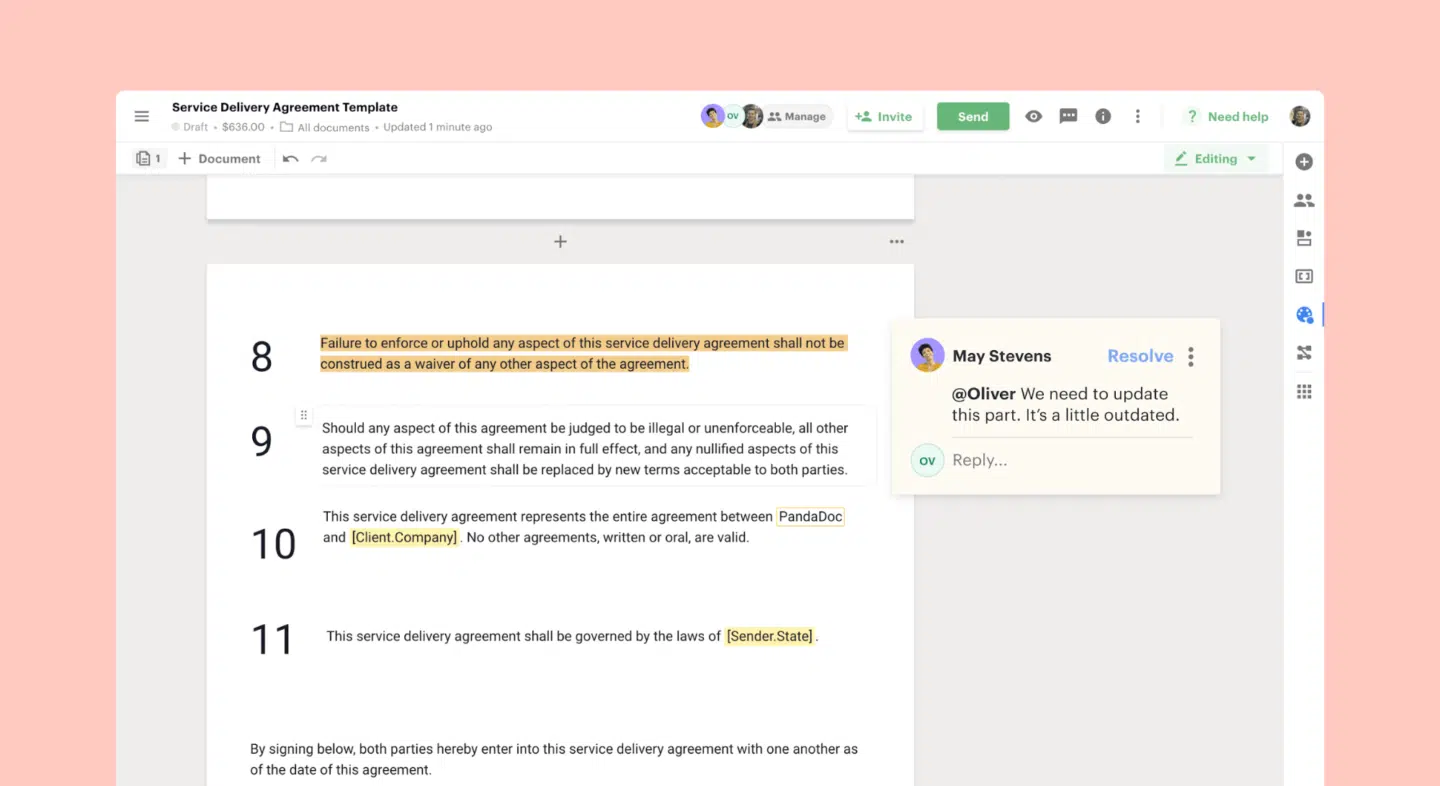The image size is (1440, 786).
Task: Open the apps grid icon in the sidebar
Action: 1304,391
